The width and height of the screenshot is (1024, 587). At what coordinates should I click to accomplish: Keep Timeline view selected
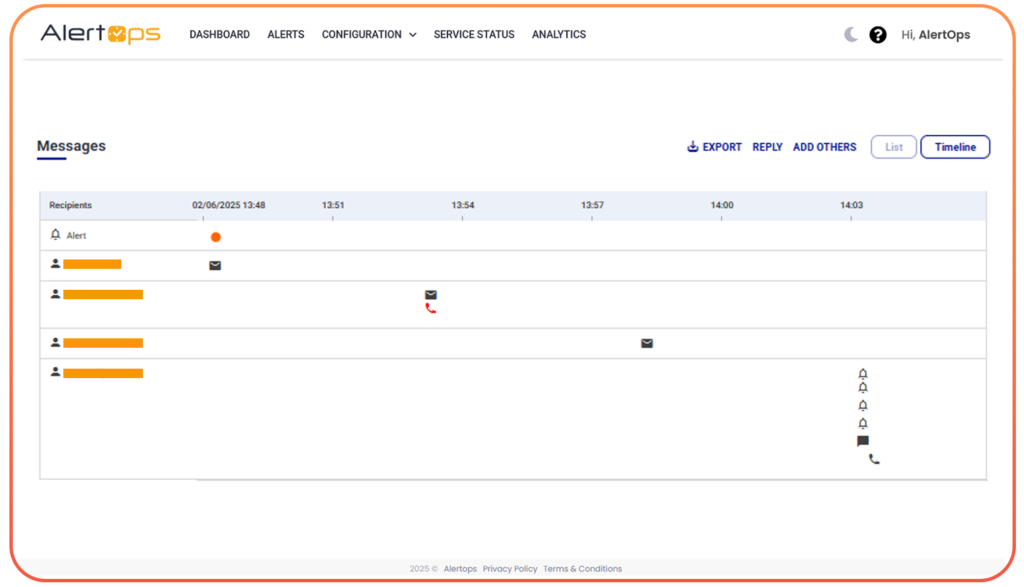click(x=954, y=146)
